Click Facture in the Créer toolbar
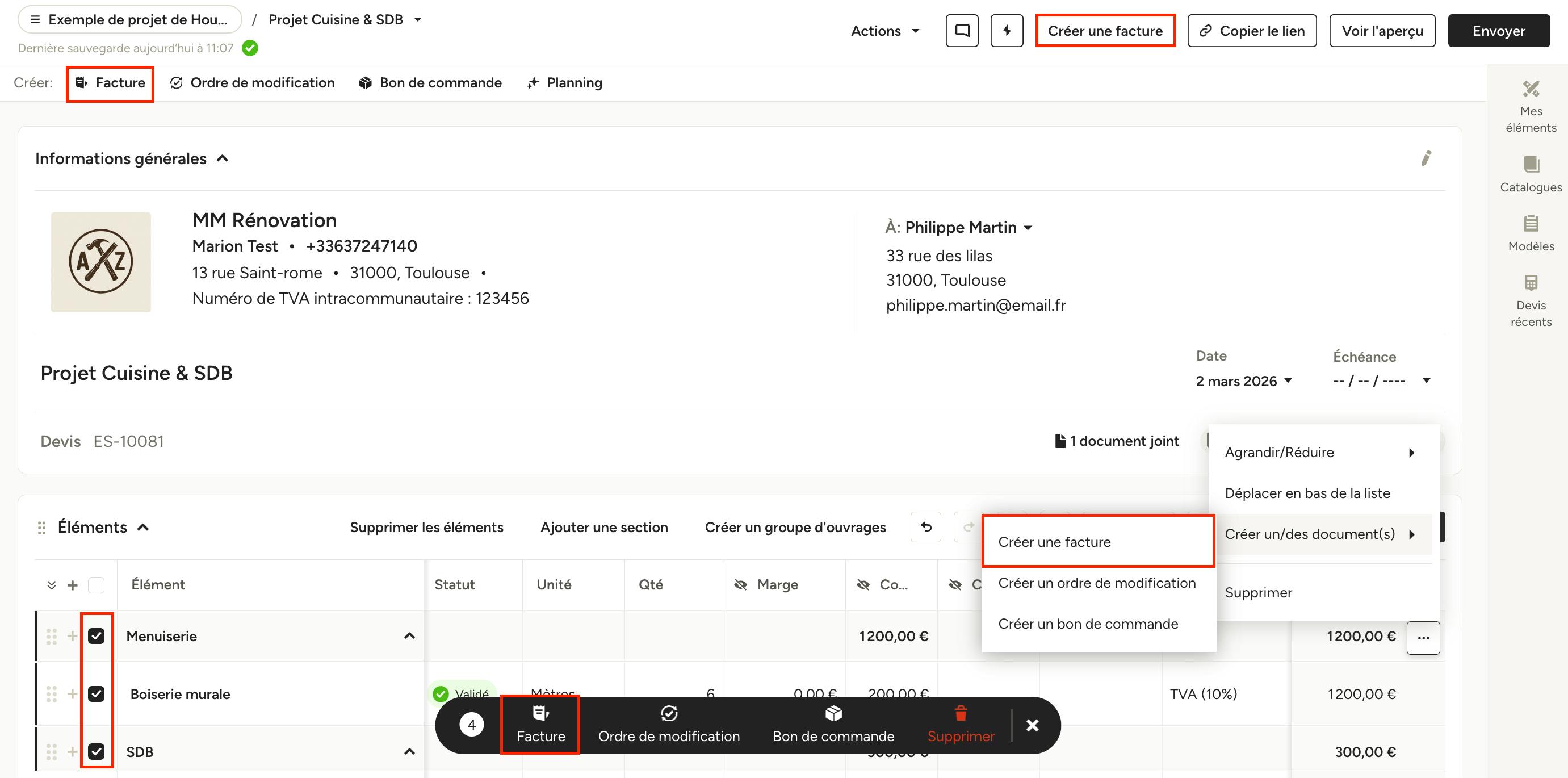This screenshot has width=1568, height=778. 110,83
